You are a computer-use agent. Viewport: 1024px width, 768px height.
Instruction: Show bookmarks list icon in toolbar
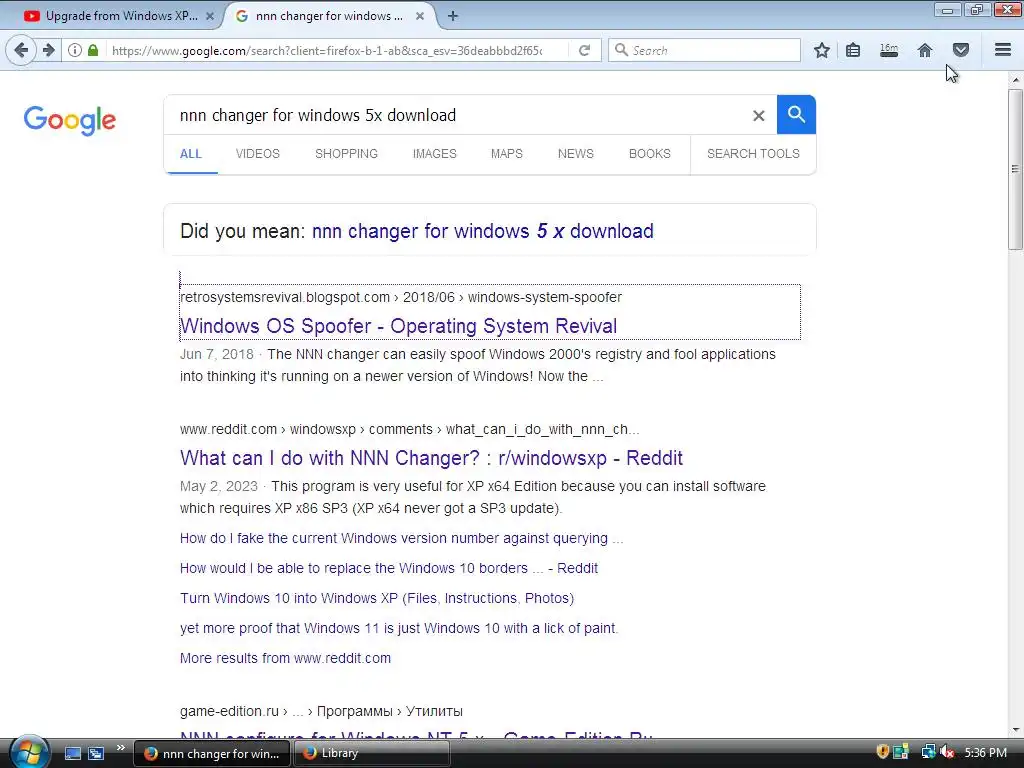tap(853, 50)
